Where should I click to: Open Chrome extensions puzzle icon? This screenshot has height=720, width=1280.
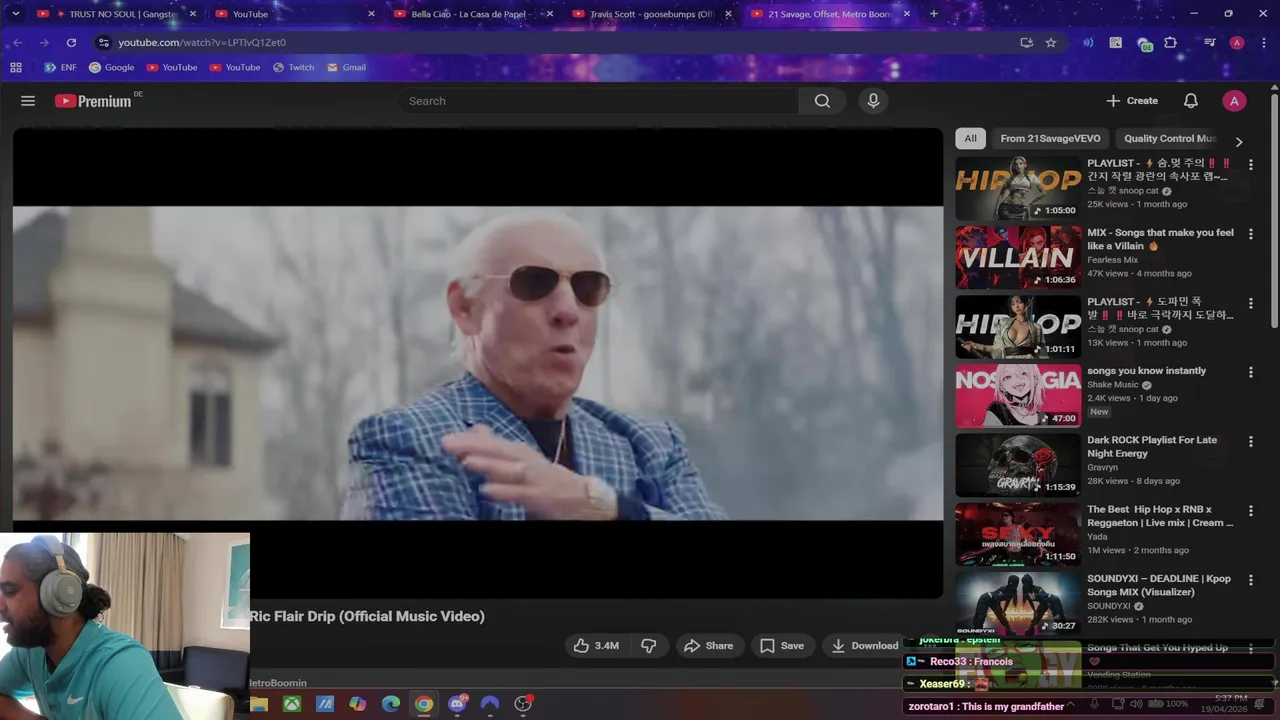pyautogui.click(x=1170, y=42)
